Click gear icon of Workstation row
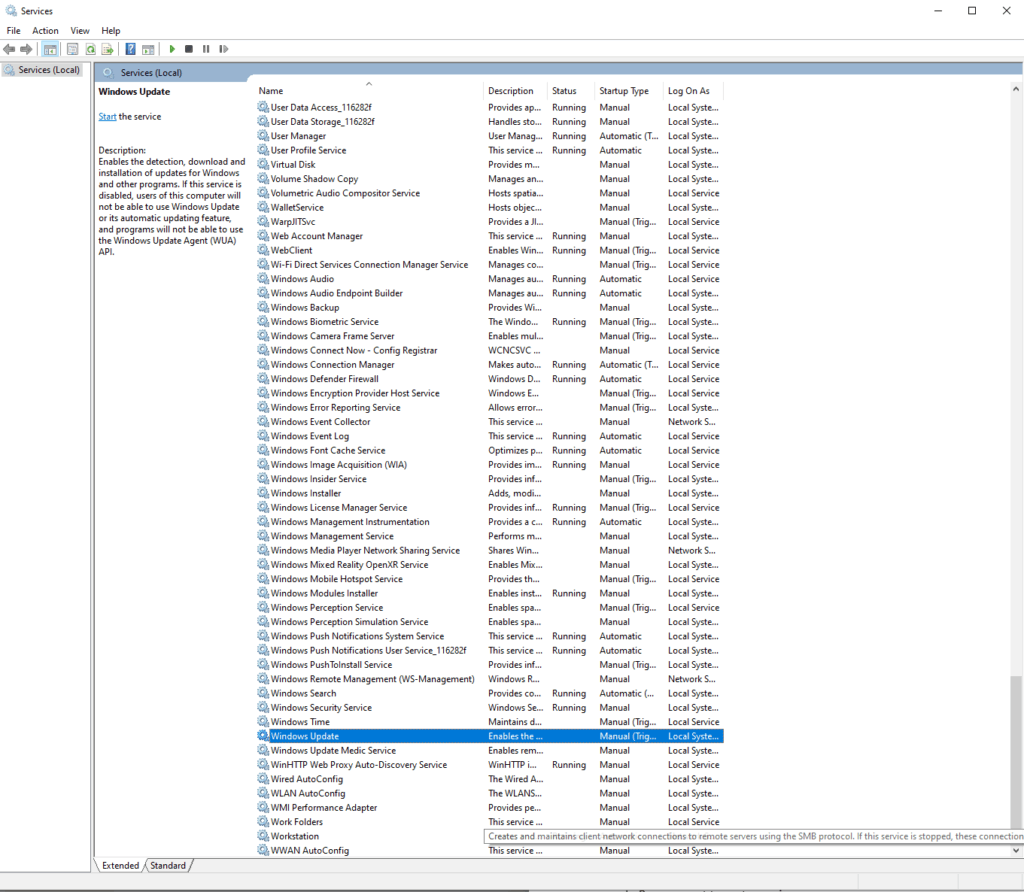Viewport: 1024px width, 892px height. [263, 836]
